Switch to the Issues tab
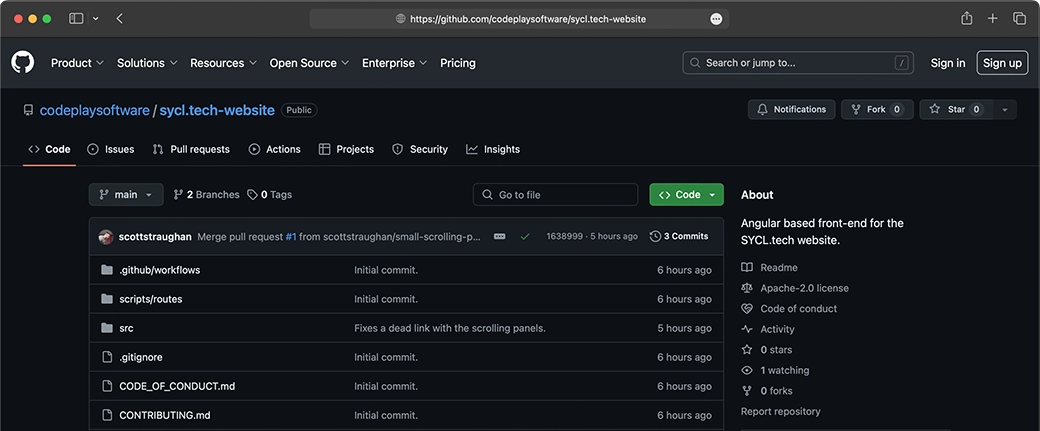1040x431 pixels. (x=111, y=149)
